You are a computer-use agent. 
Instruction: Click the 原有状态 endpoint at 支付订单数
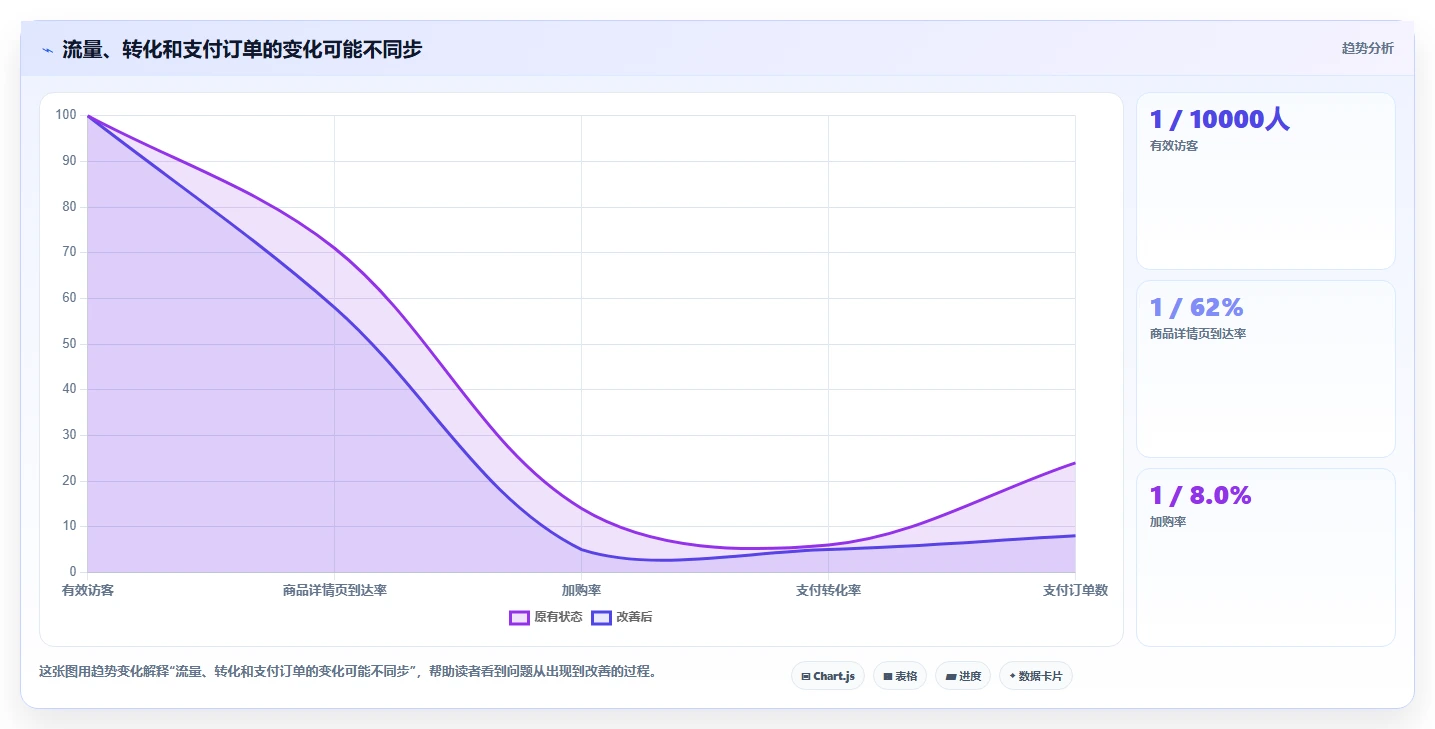pyautogui.click(x=1075, y=463)
